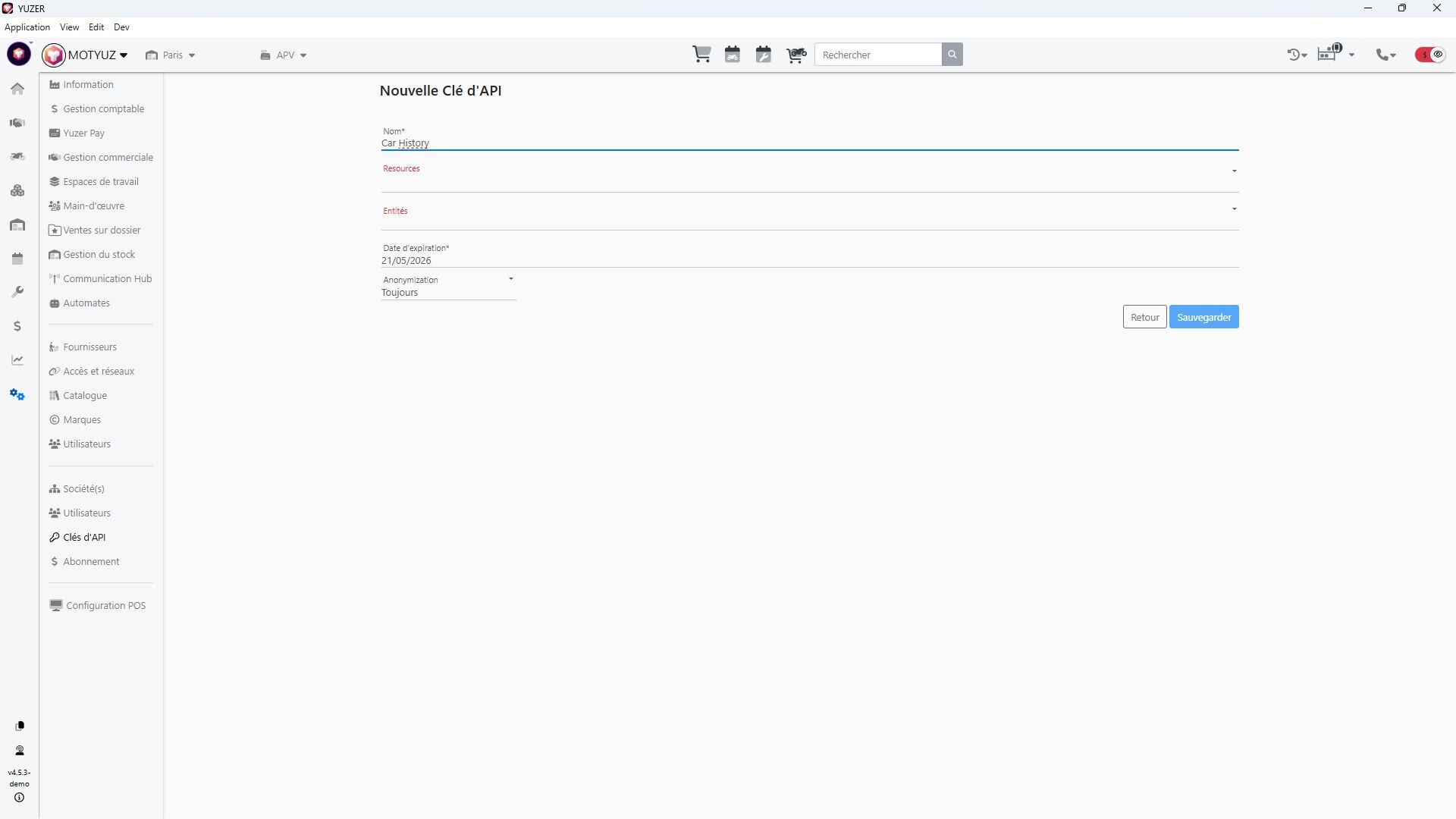Click the shopping cart icon
Viewport: 1456px width, 819px height.
tap(701, 55)
